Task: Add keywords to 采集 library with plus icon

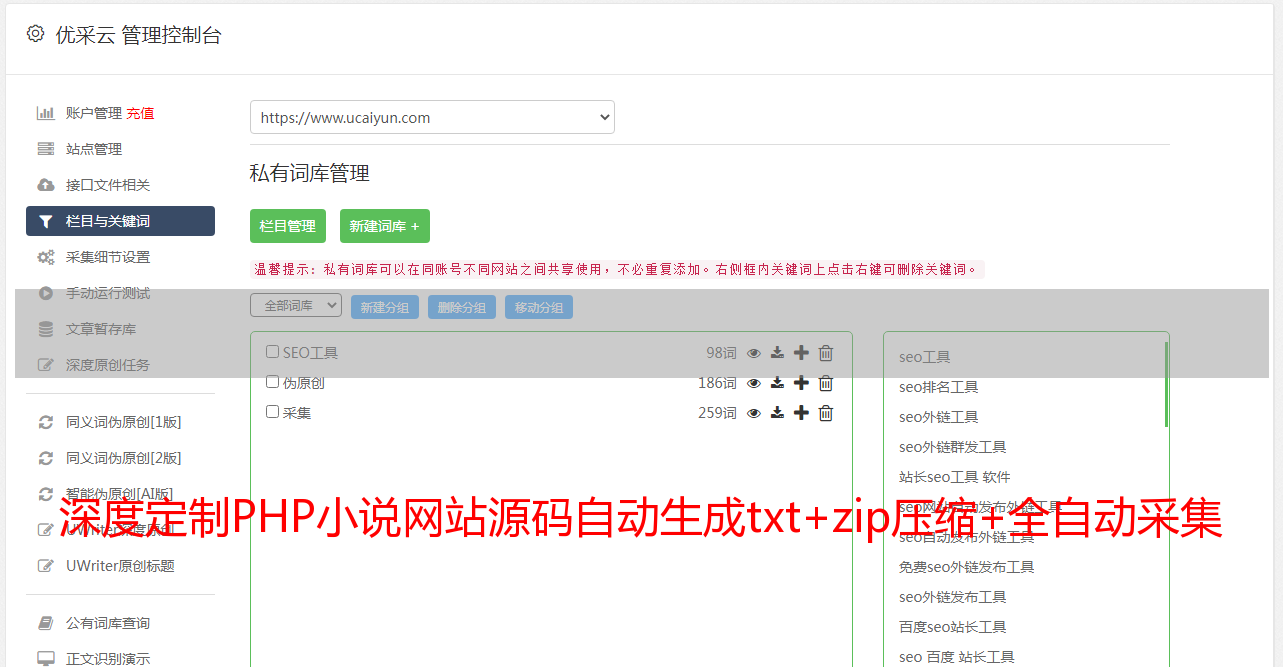Action: pyautogui.click(x=801, y=413)
